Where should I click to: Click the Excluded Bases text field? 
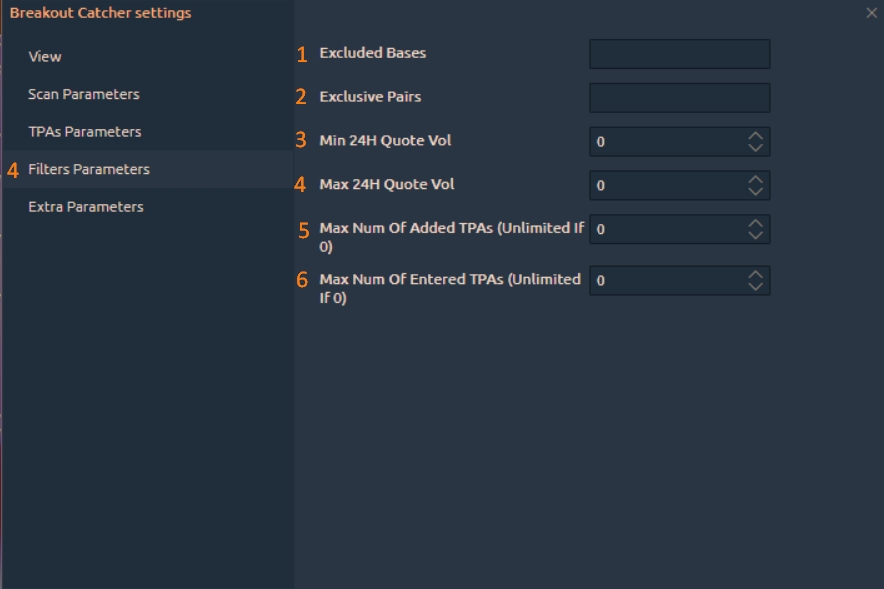point(679,54)
